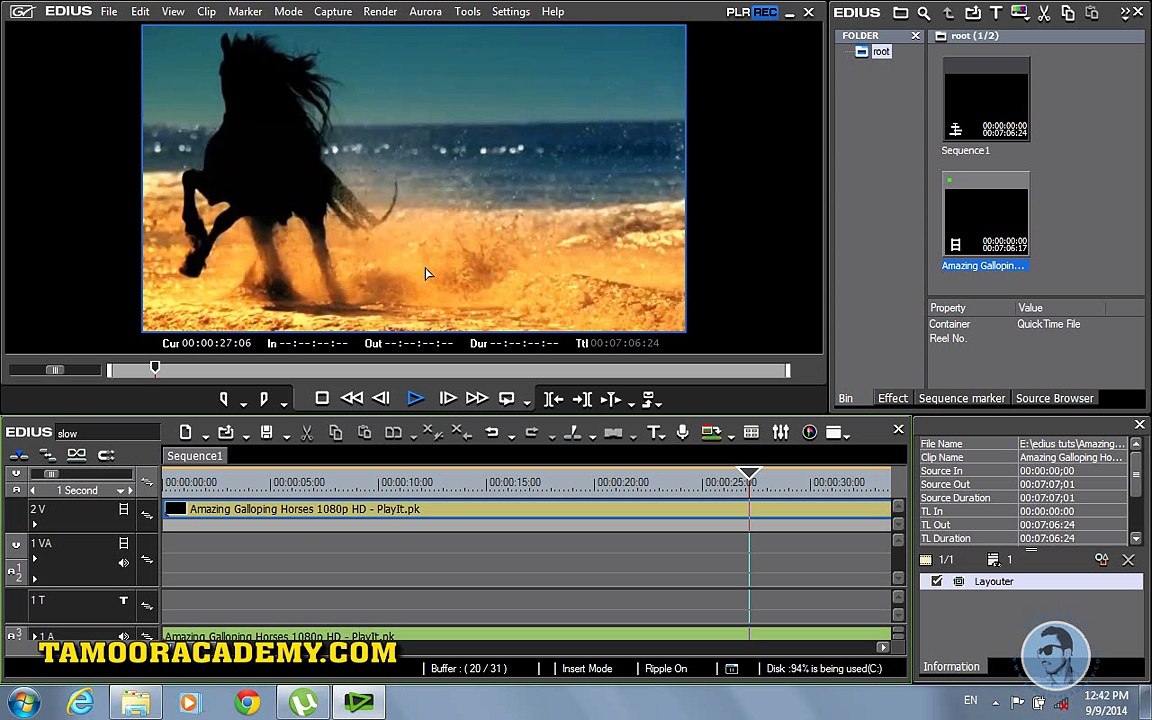
Task: Open the Tools menu
Action: point(467,12)
